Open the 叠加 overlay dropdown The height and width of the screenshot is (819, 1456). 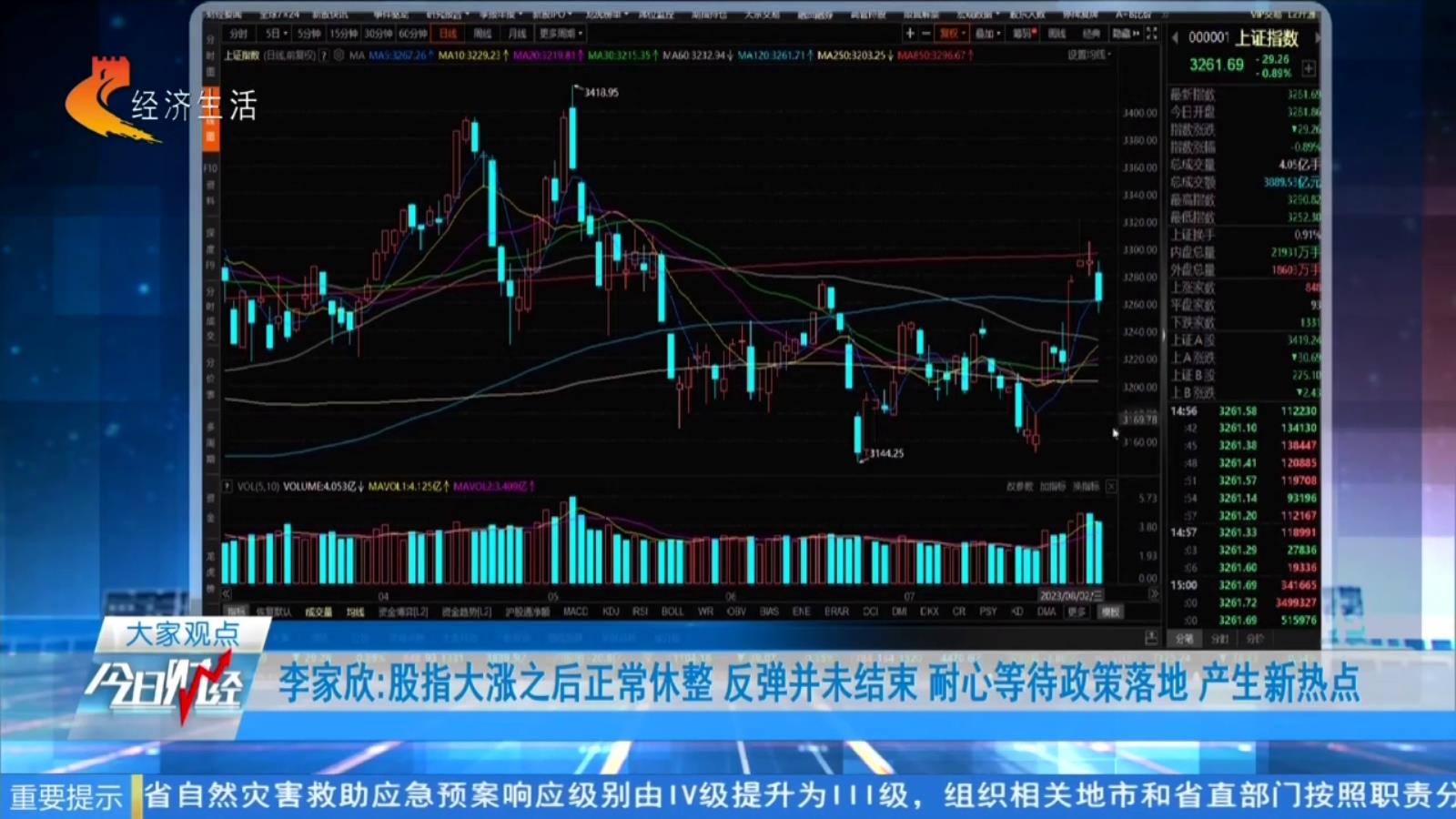click(x=987, y=34)
